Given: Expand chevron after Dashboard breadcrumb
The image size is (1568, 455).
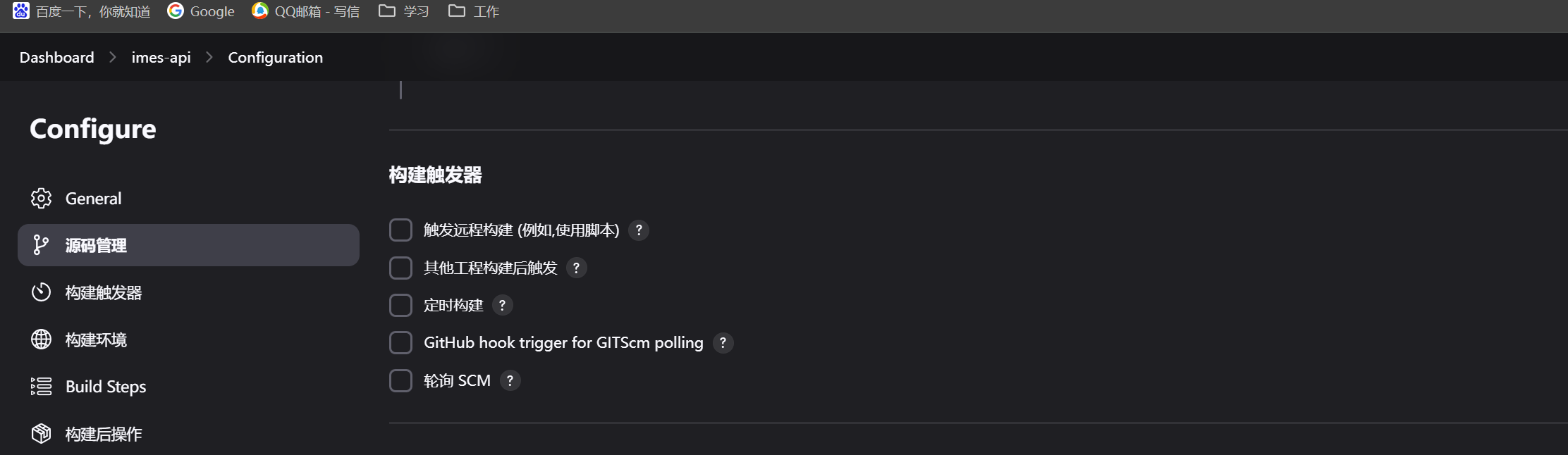Looking at the screenshot, I should (113, 57).
